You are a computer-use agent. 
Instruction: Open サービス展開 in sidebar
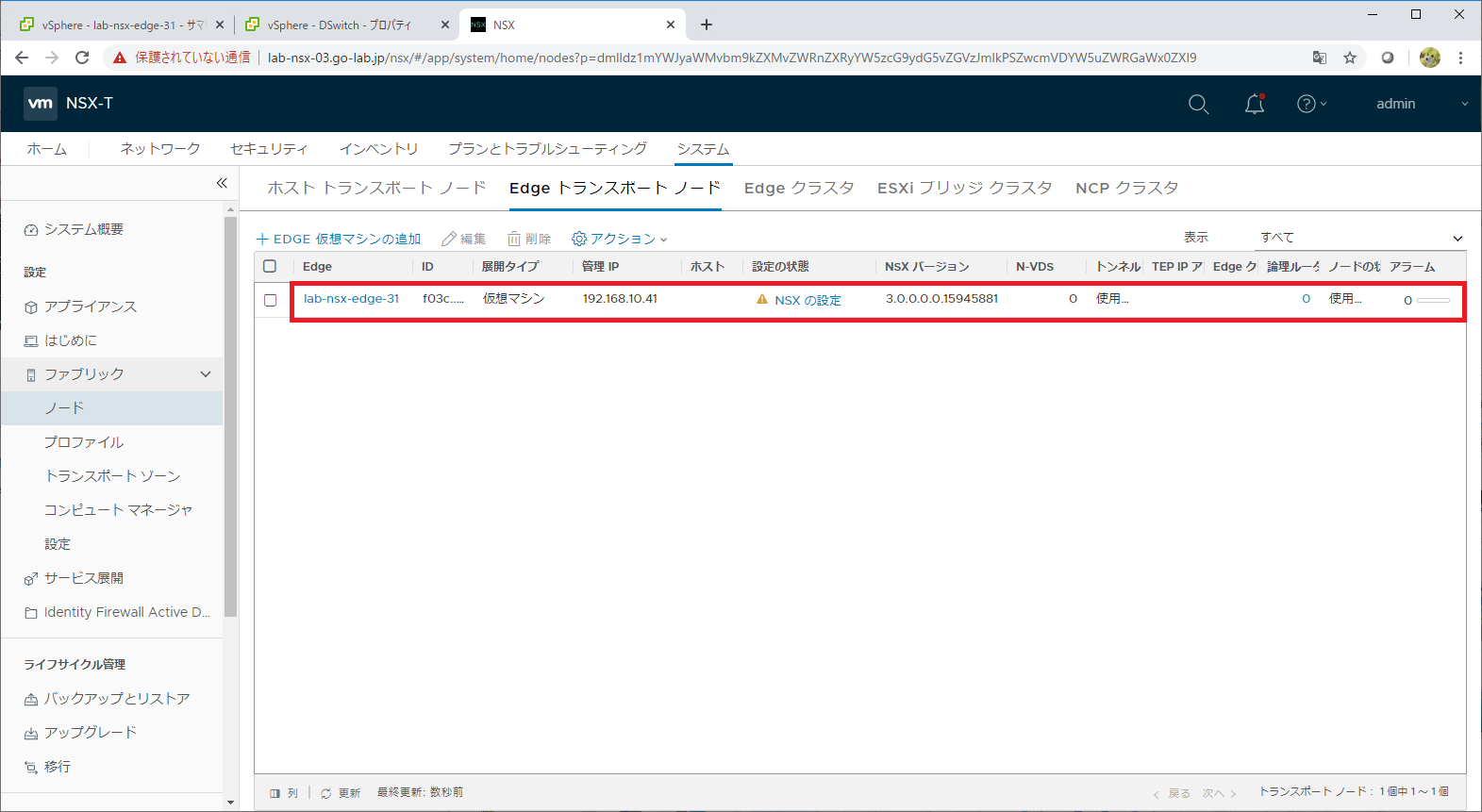pyautogui.click(x=83, y=578)
